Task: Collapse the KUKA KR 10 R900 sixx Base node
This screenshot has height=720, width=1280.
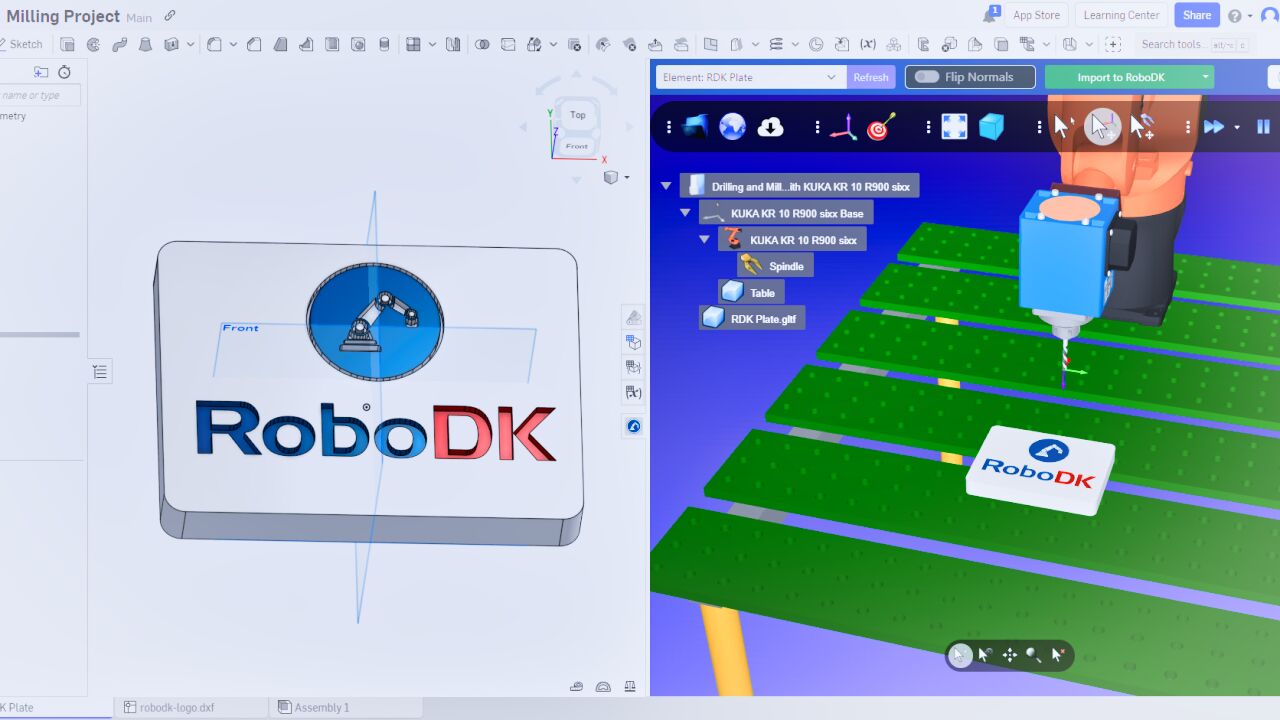Action: pos(685,213)
